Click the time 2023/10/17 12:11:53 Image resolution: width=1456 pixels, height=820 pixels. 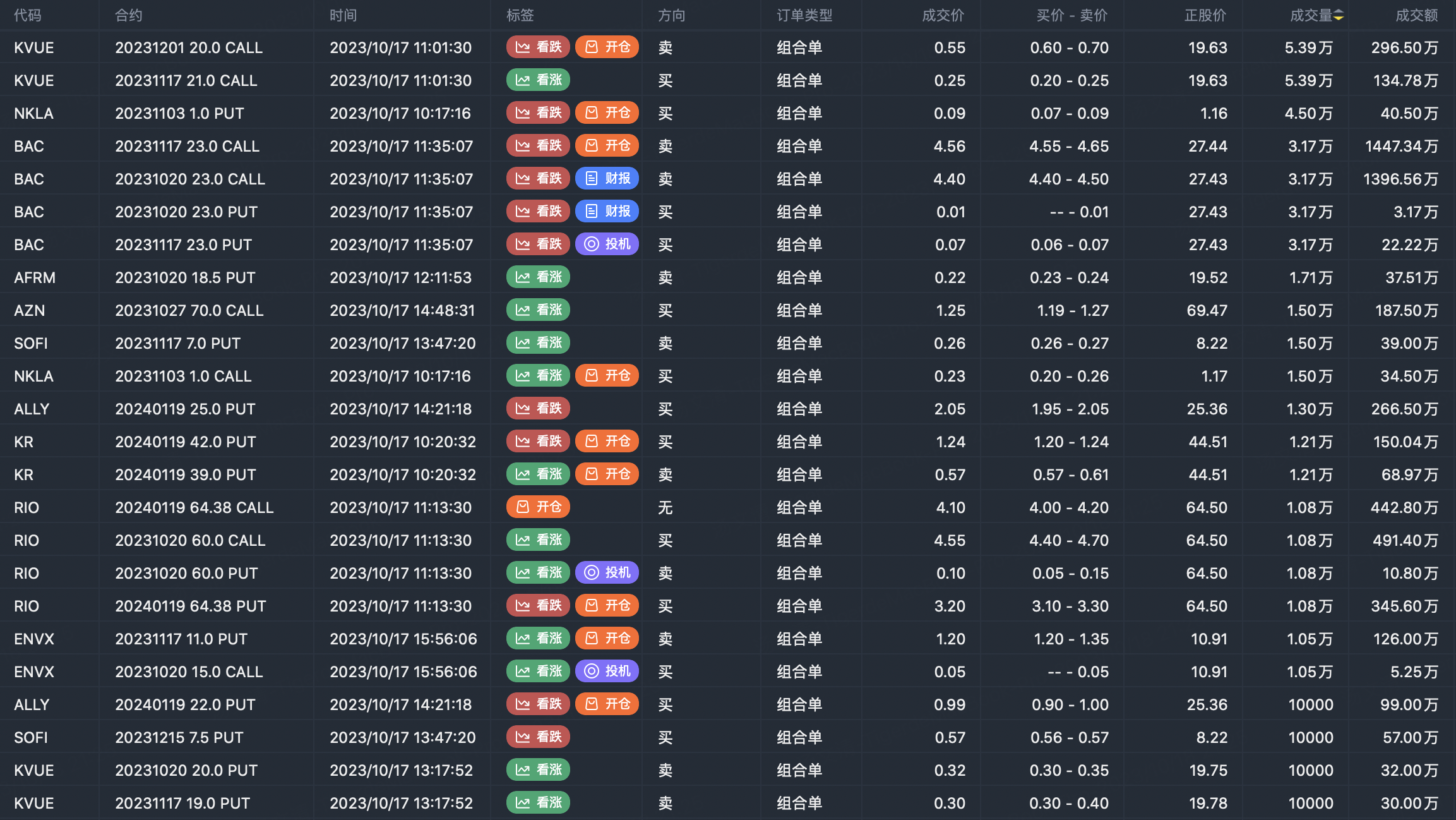[400, 277]
